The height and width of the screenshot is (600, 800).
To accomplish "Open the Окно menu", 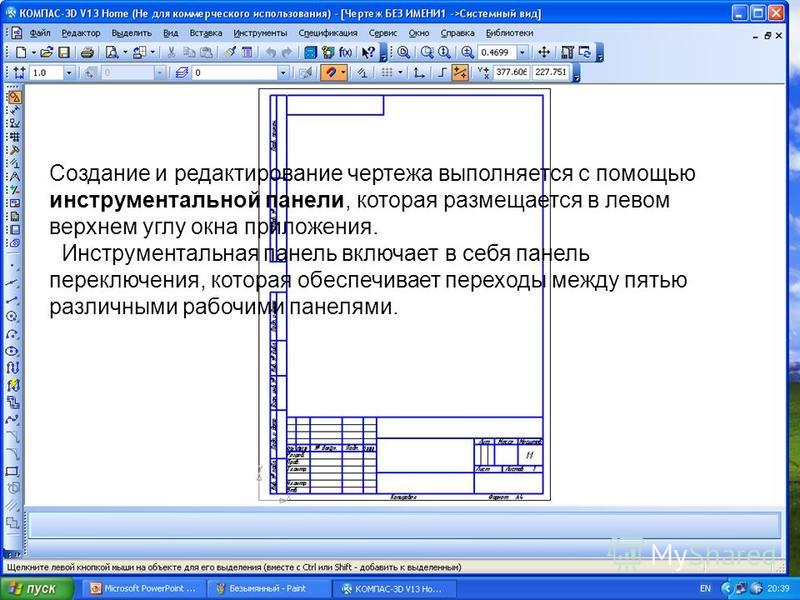I will click(418, 33).
